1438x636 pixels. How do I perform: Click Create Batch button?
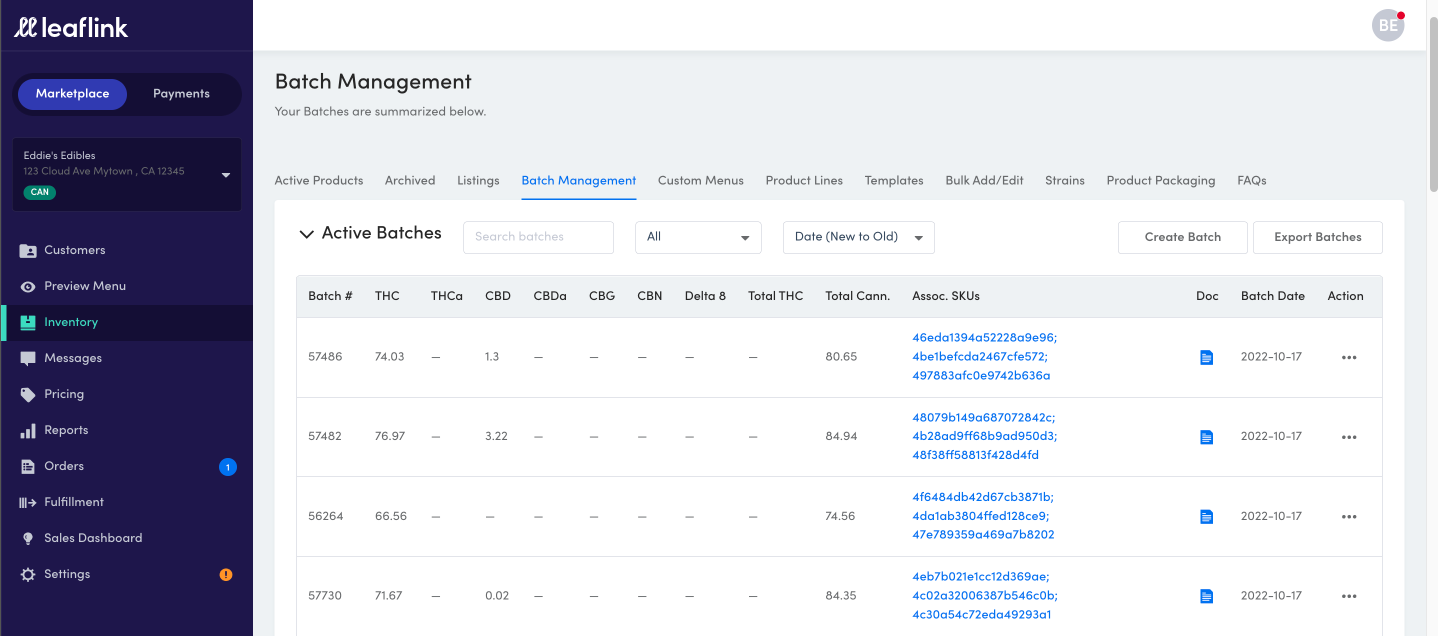pos(1183,237)
